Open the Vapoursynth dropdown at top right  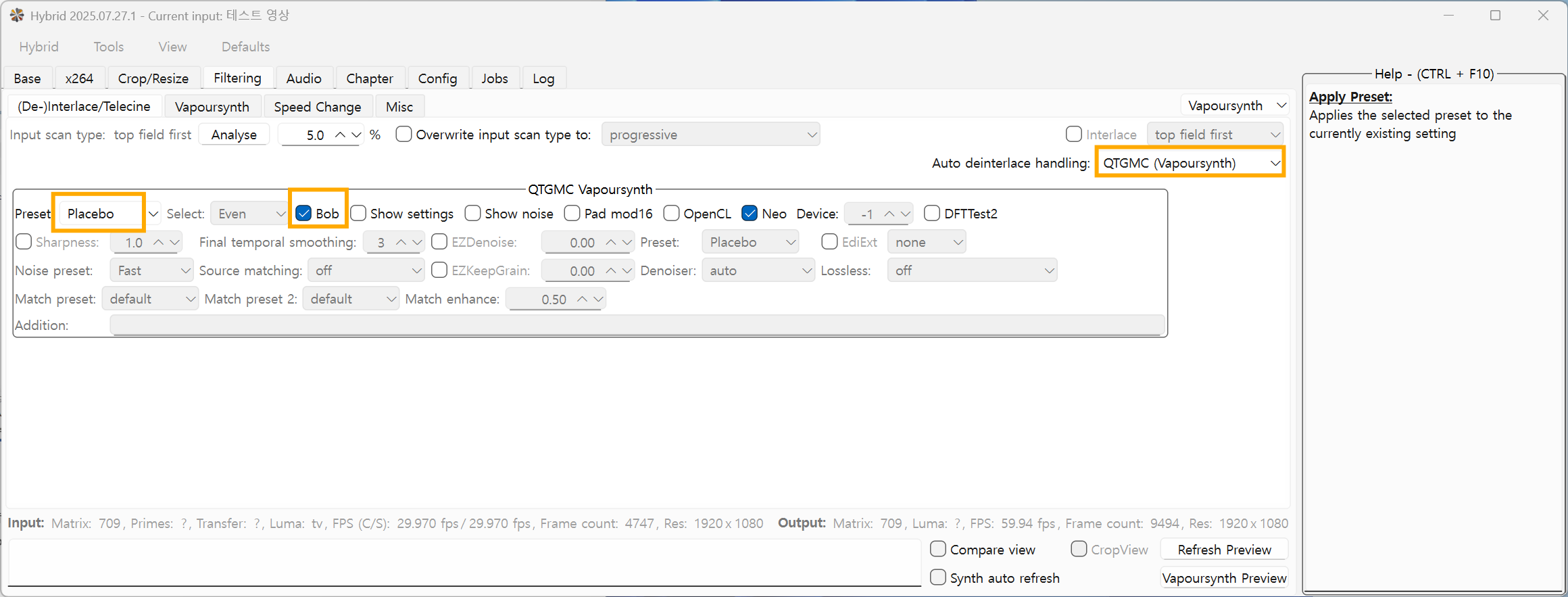click(x=1235, y=105)
